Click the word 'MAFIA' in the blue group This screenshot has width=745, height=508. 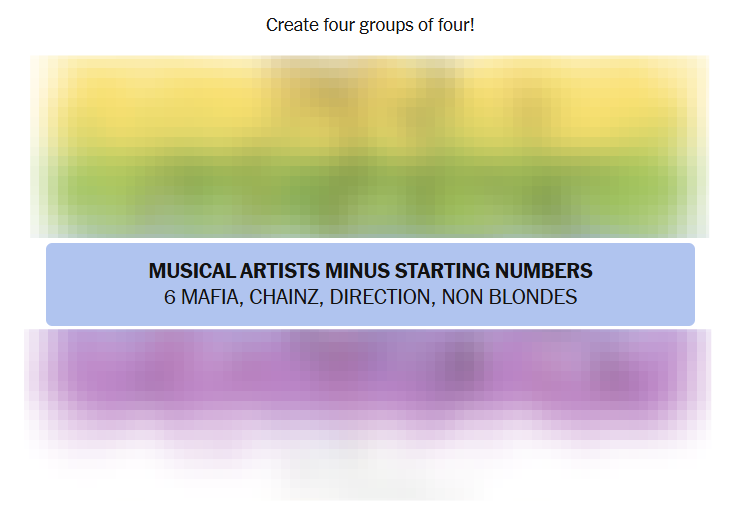click(211, 298)
